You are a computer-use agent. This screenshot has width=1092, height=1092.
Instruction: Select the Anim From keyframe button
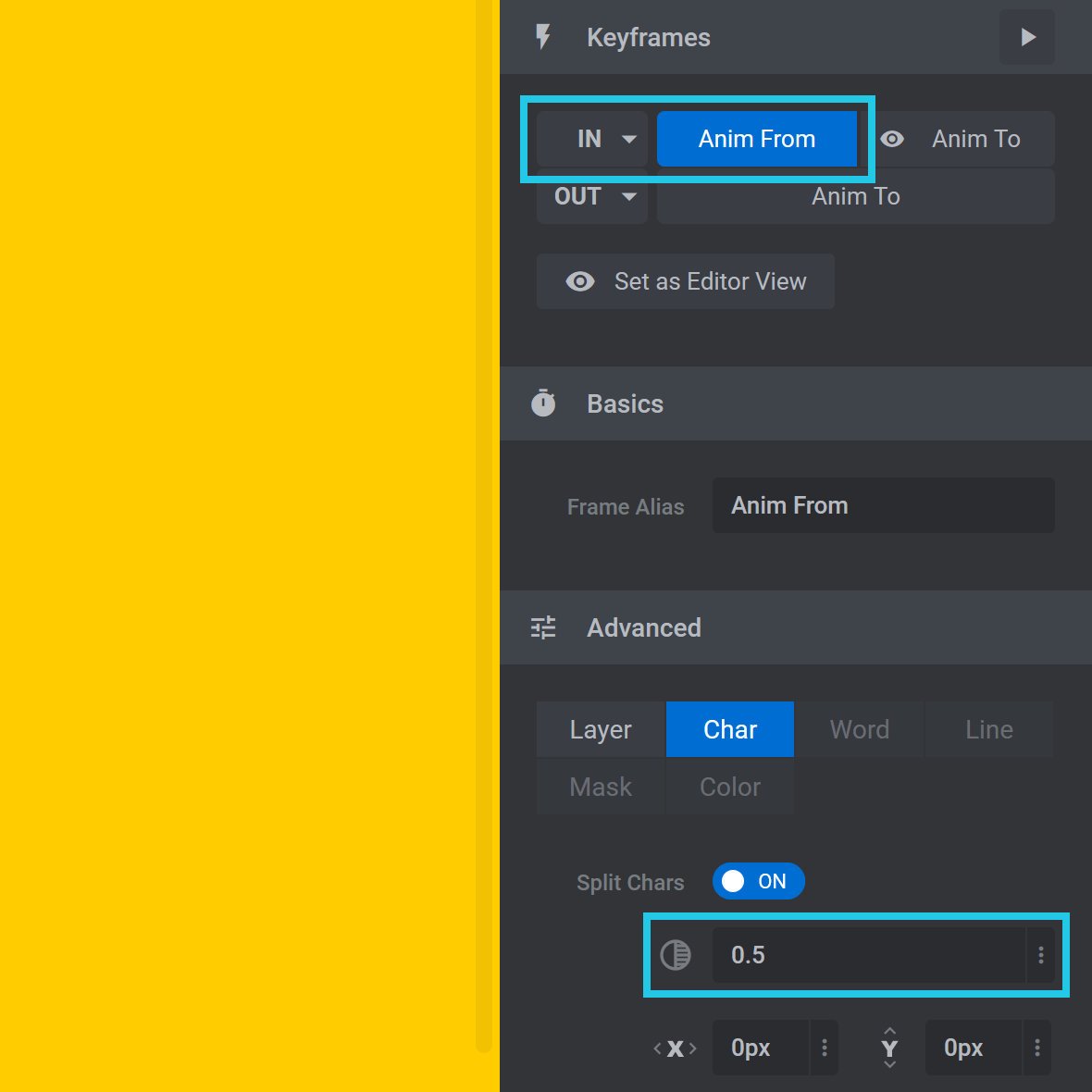click(757, 139)
